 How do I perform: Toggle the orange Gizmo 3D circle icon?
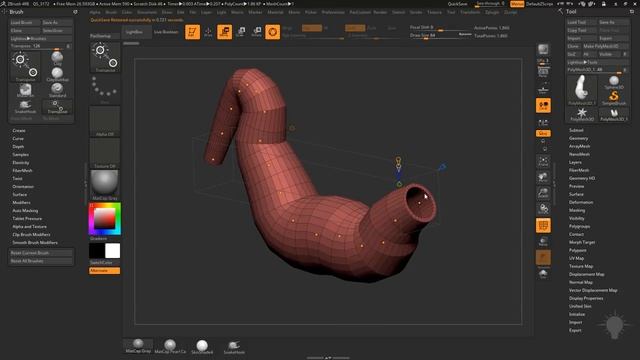[x=273, y=32]
